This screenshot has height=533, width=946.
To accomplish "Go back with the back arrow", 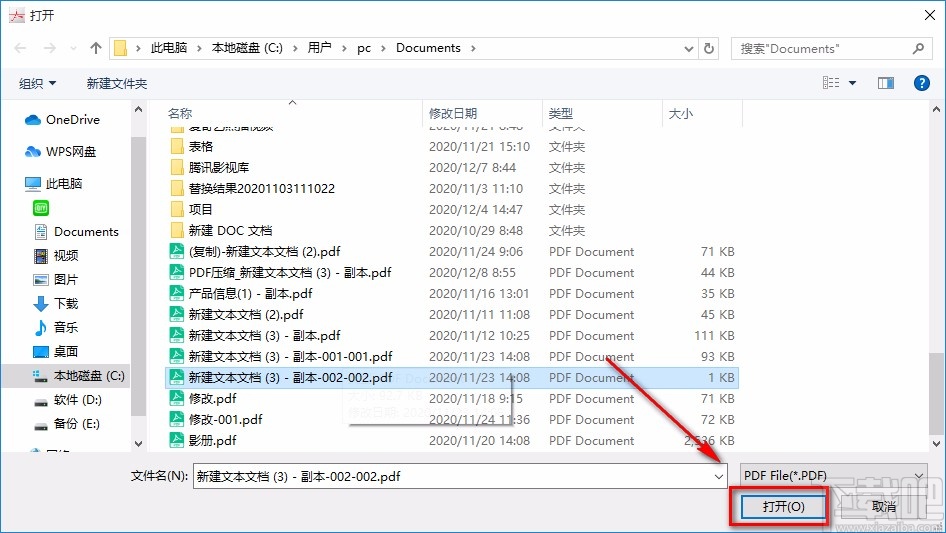I will (x=20, y=48).
